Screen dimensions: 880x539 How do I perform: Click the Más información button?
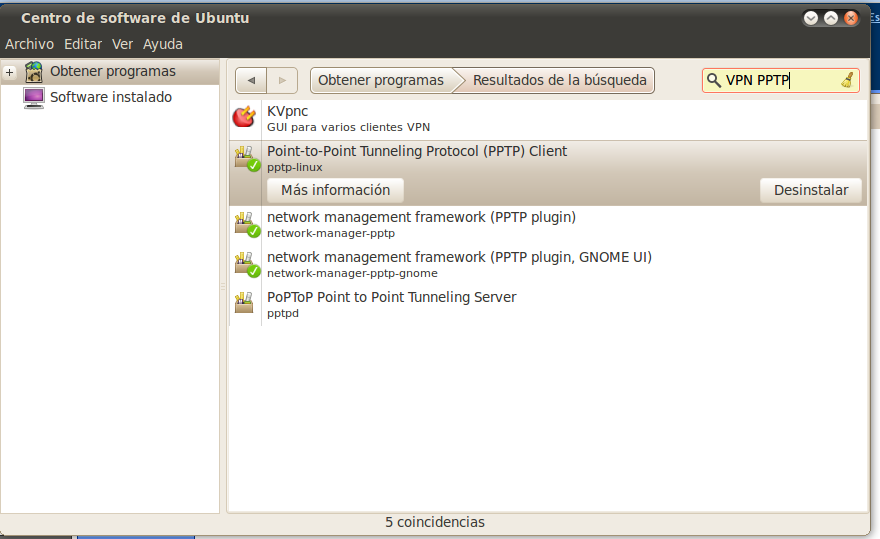point(336,190)
